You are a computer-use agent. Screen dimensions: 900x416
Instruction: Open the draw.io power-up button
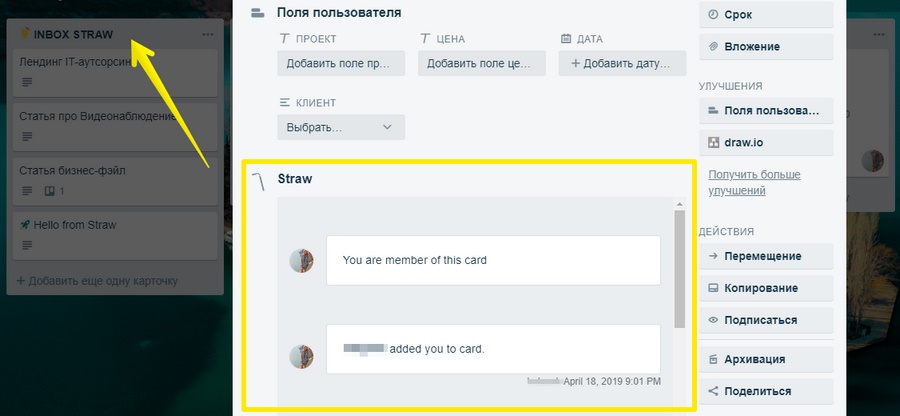[766, 142]
